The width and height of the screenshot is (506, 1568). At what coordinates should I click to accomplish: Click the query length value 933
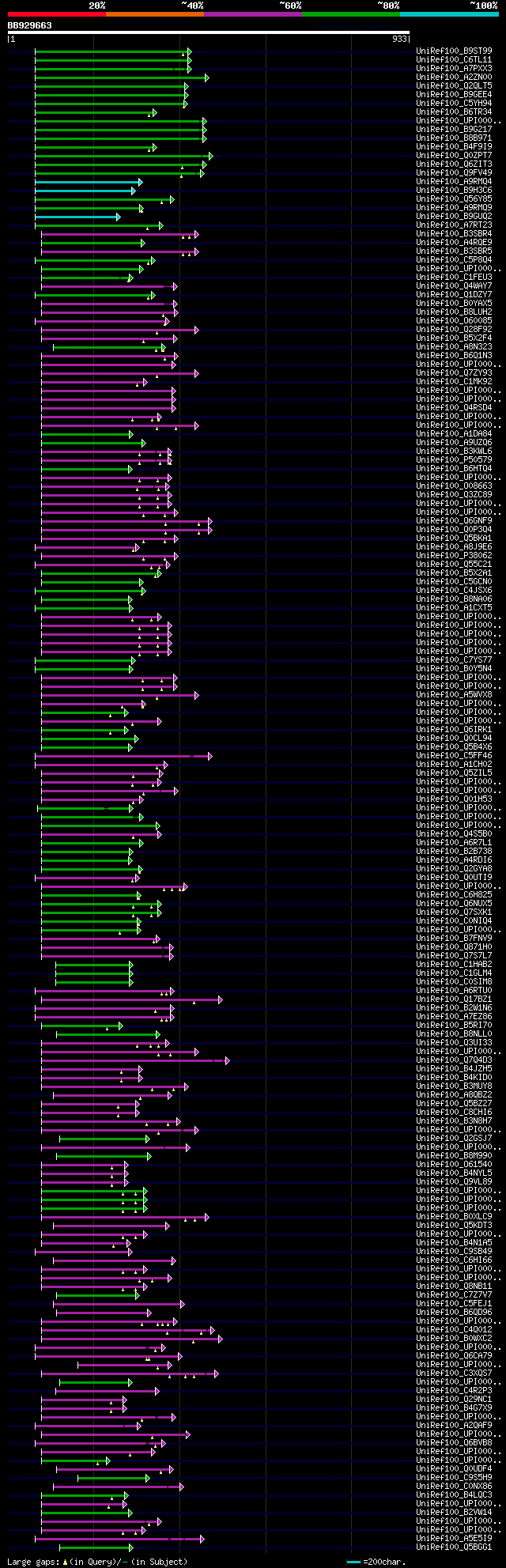coord(399,39)
